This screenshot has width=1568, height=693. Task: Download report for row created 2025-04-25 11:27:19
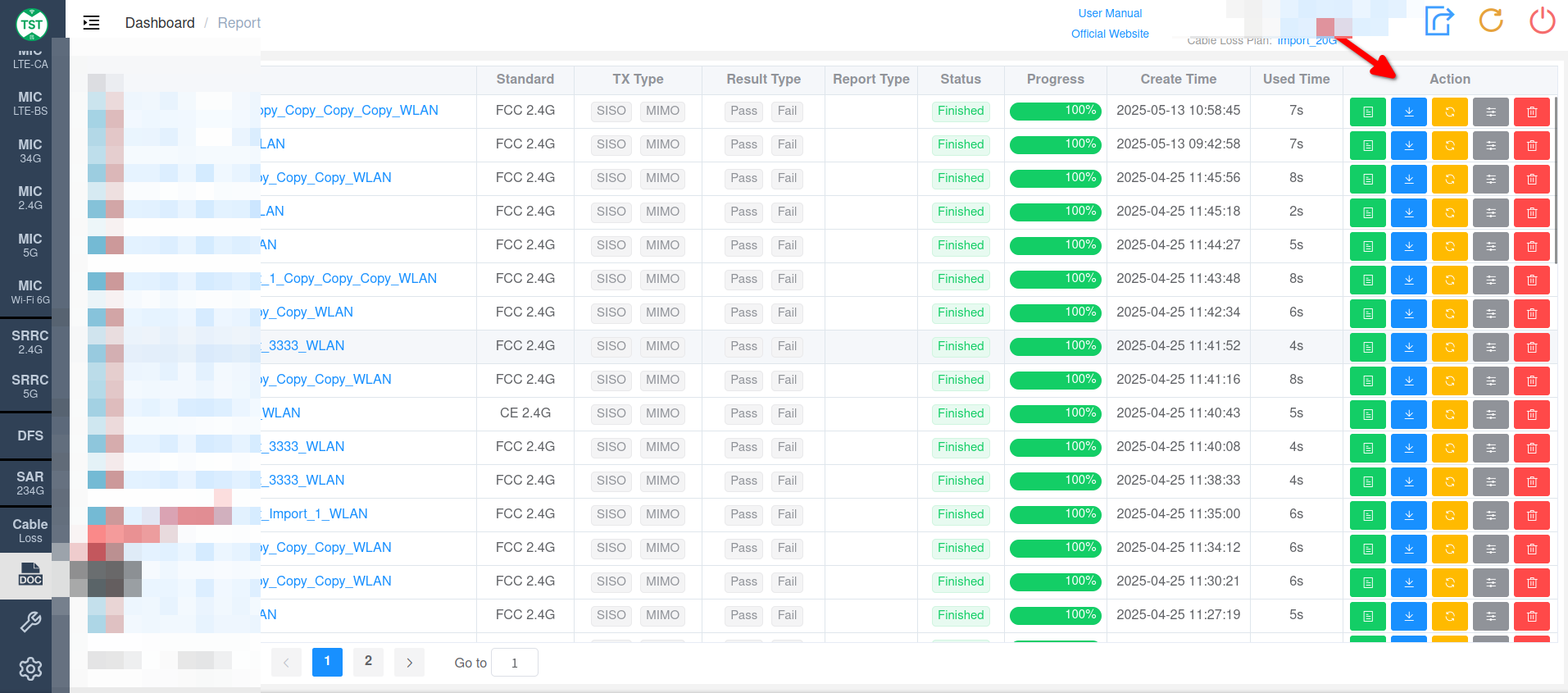click(x=1408, y=616)
